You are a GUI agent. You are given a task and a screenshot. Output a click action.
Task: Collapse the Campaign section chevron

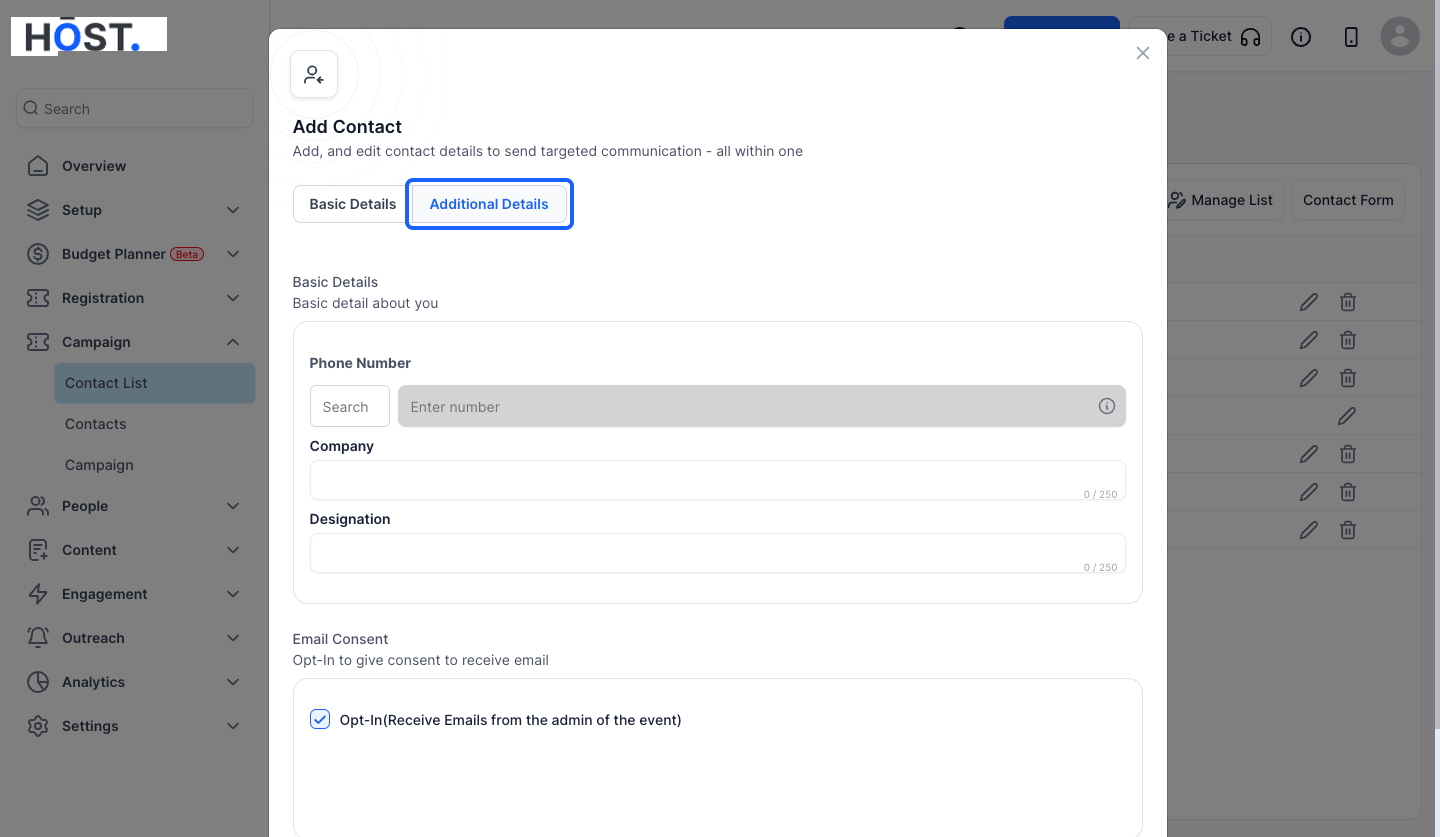click(x=233, y=342)
